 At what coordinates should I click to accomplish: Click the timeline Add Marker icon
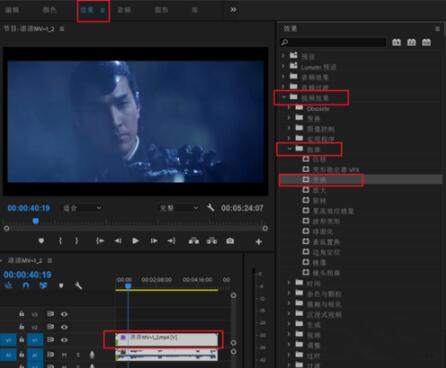(61, 286)
